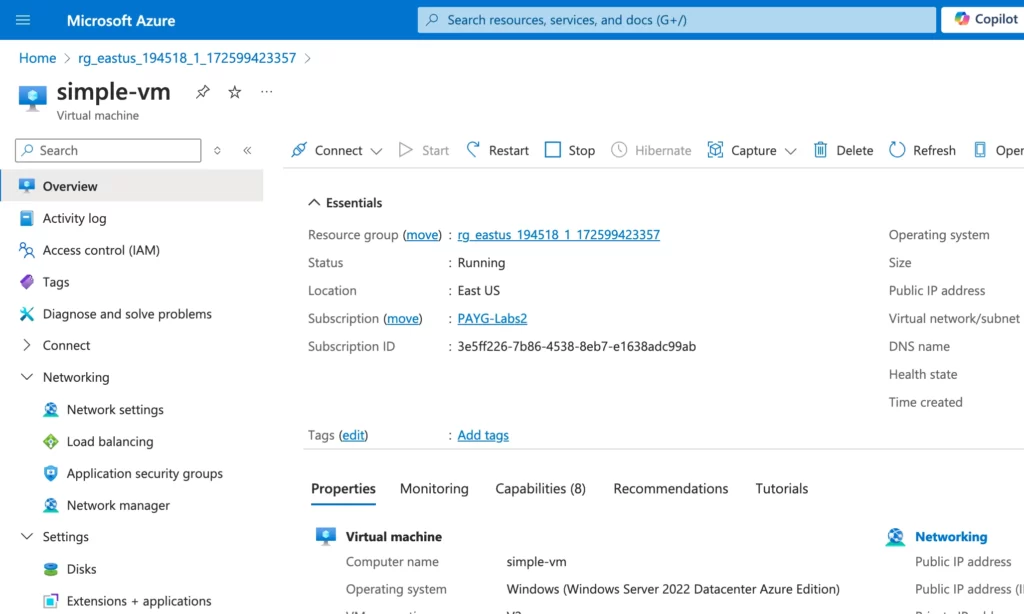The height and width of the screenshot is (614, 1024).
Task: Stop the virtual machine
Action: [x=570, y=150]
